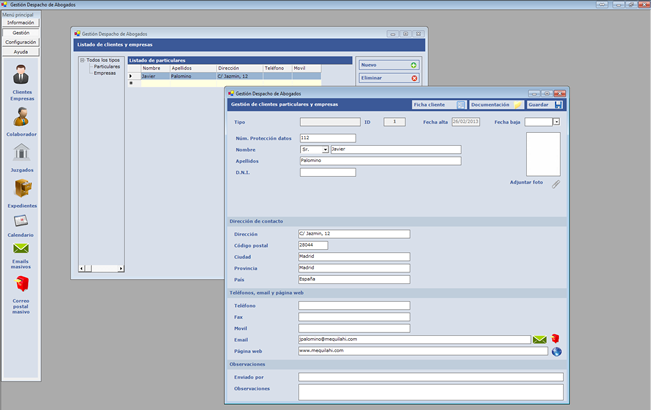Open Emails masivos envelope icon
Viewport: 651px width, 410px height.
coord(21,250)
